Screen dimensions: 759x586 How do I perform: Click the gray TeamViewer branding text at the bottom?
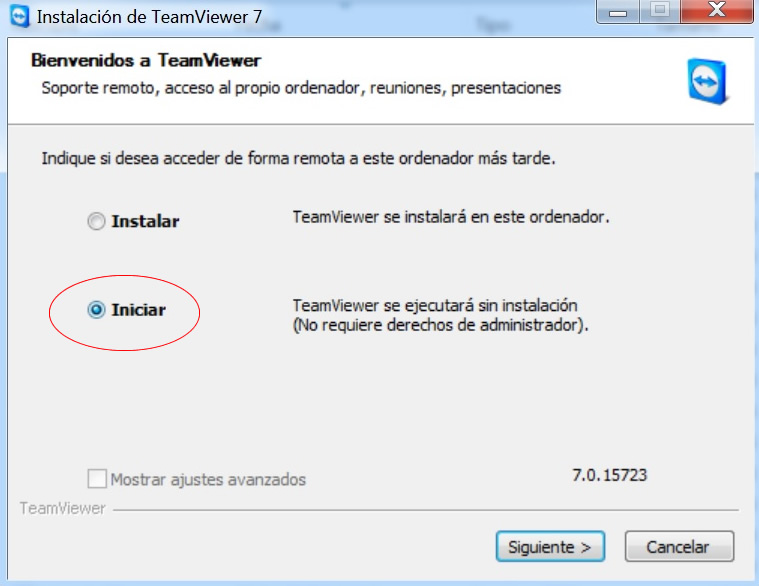[x=62, y=509]
